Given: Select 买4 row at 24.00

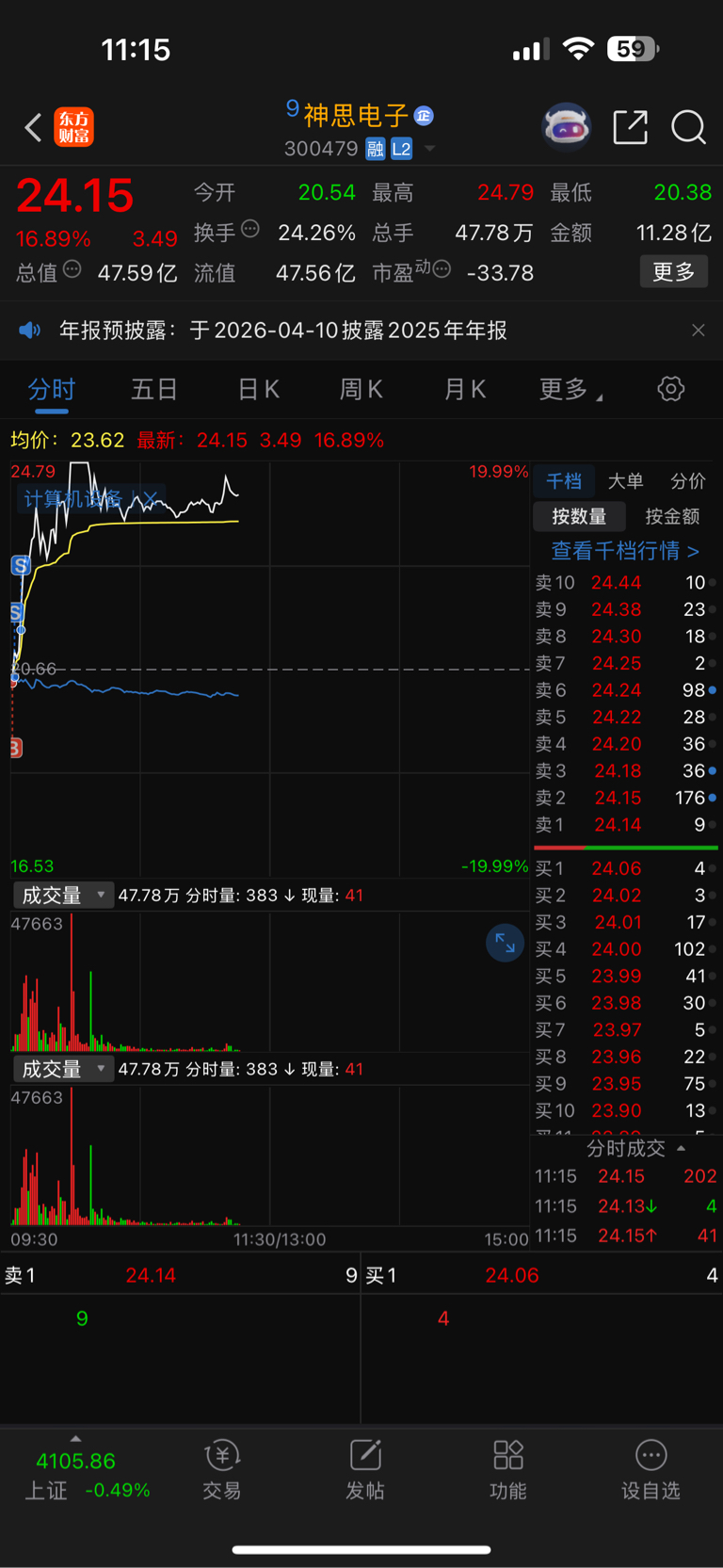Looking at the screenshot, I should [626, 949].
